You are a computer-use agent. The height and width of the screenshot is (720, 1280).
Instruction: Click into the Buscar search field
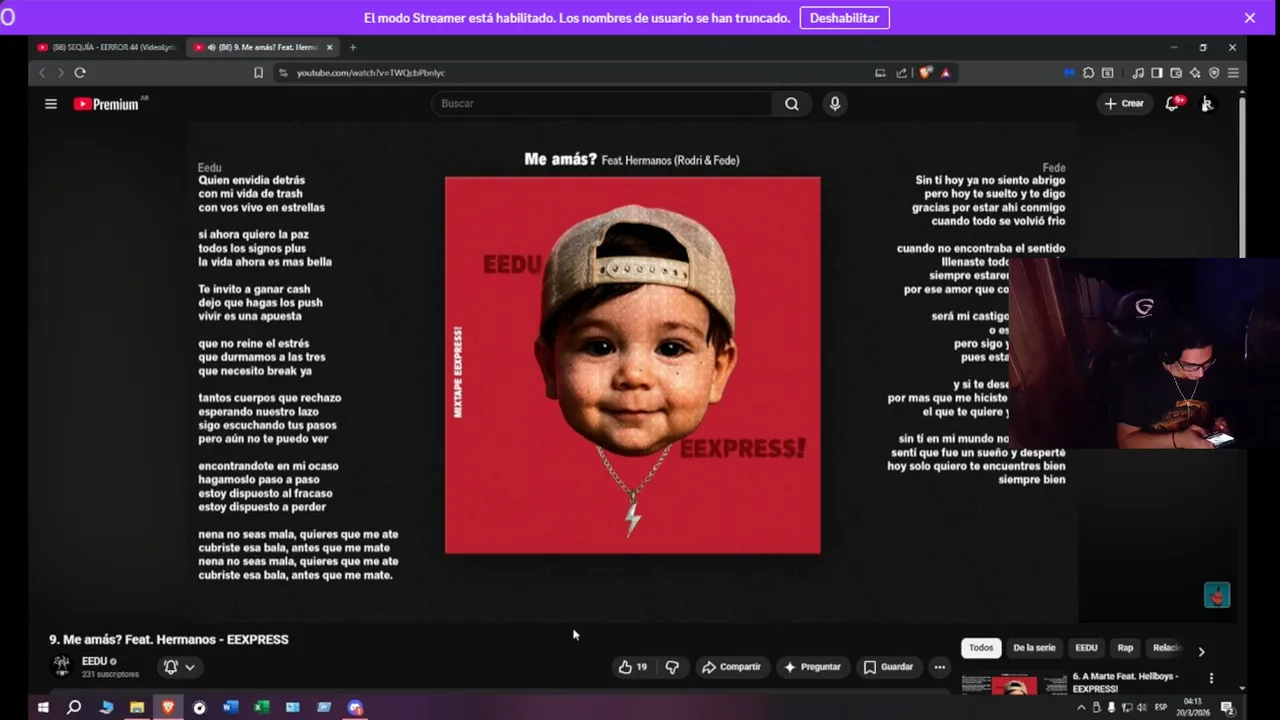coord(602,103)
